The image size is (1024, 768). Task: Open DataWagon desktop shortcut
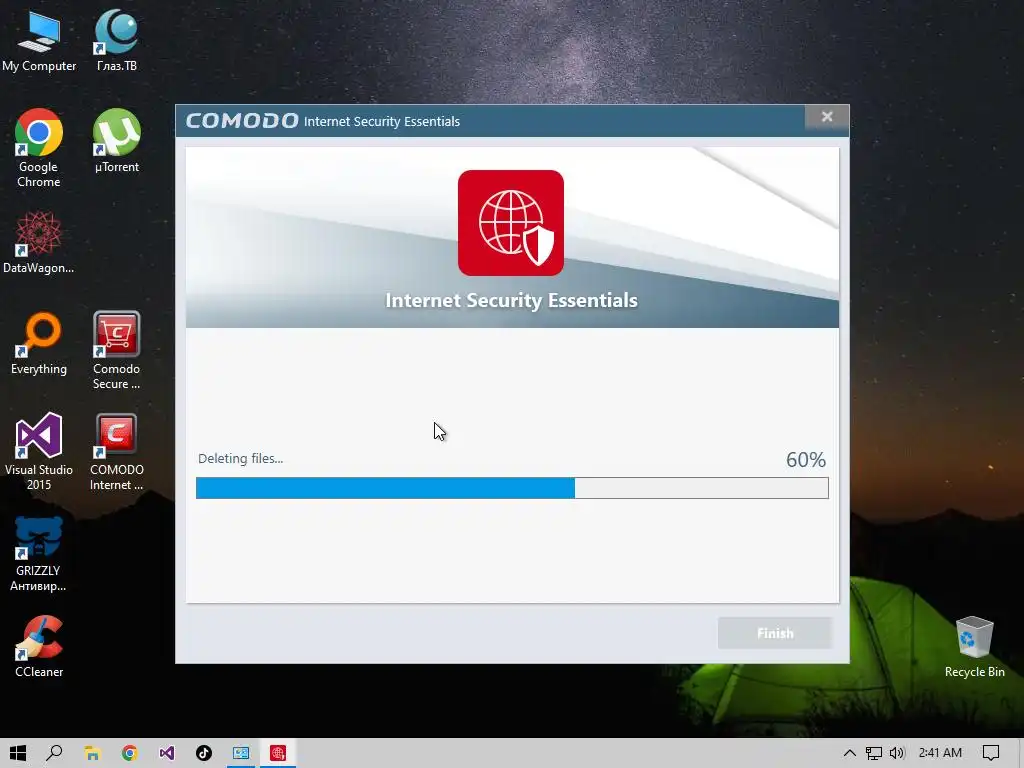click(x=39, y=242)
